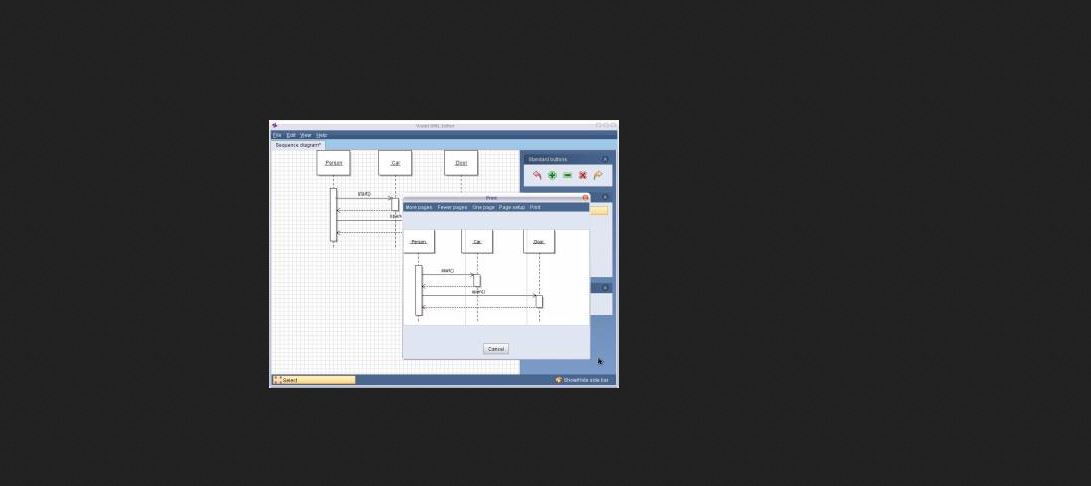Open the View menu
Viewport: 1091px width, 486px height.
pos(305,135)
